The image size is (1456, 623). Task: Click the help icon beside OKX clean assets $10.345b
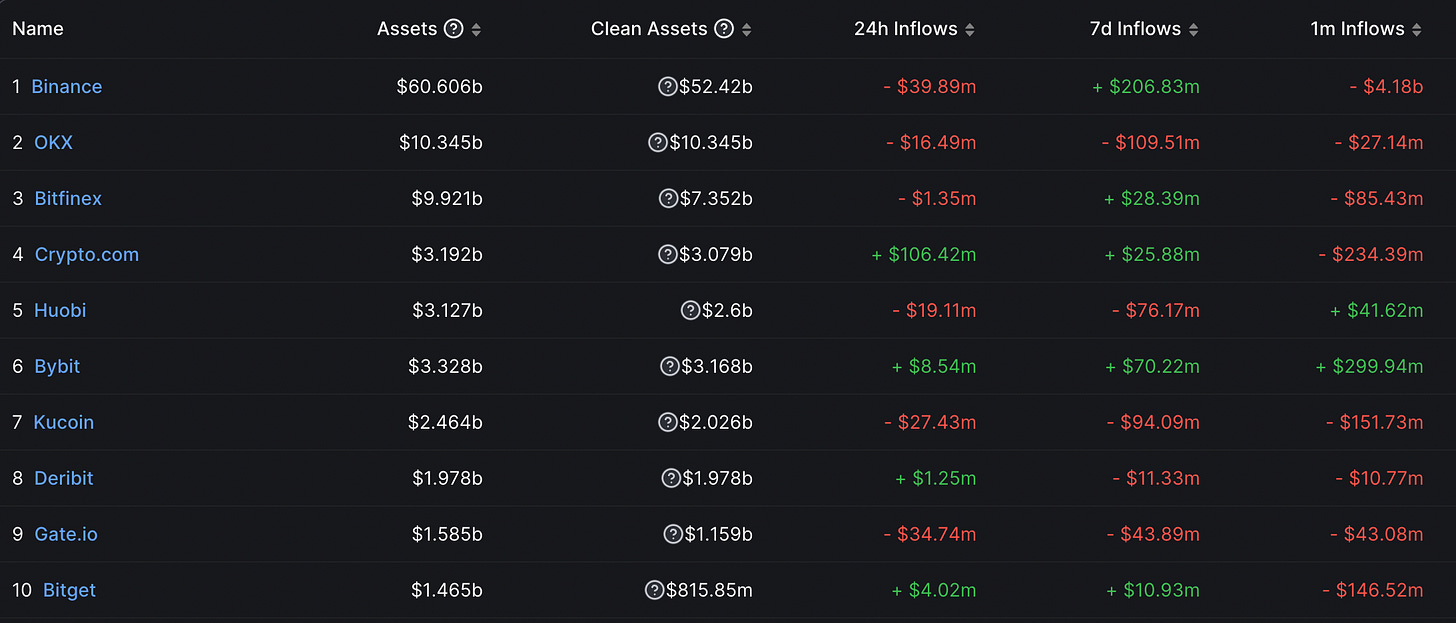click(657, 143)
